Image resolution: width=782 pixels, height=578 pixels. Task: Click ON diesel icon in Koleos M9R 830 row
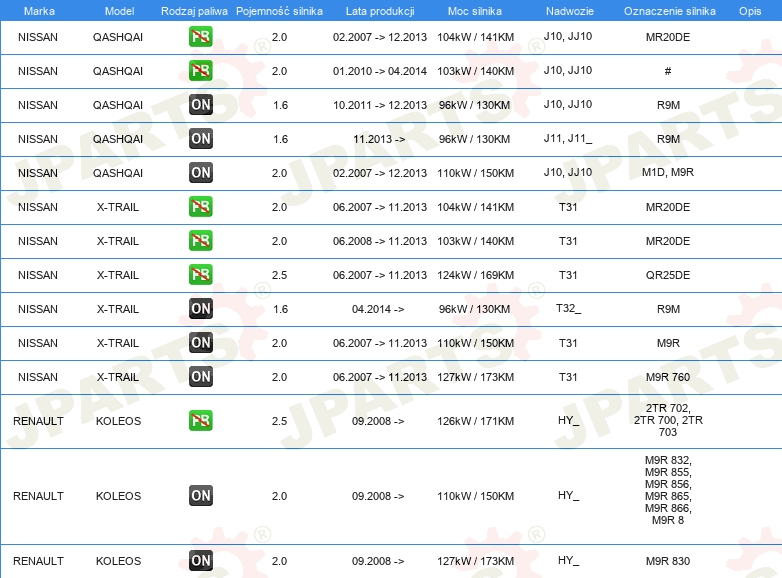pos(200,561)
